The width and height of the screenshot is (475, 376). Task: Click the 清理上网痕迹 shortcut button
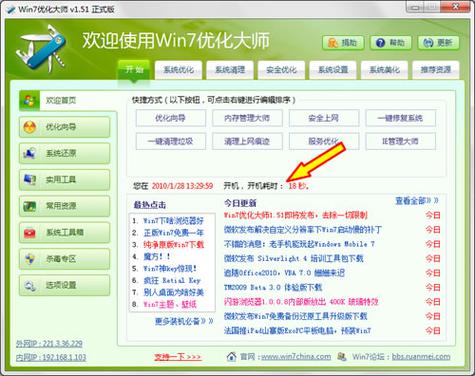tap(247, 141)
